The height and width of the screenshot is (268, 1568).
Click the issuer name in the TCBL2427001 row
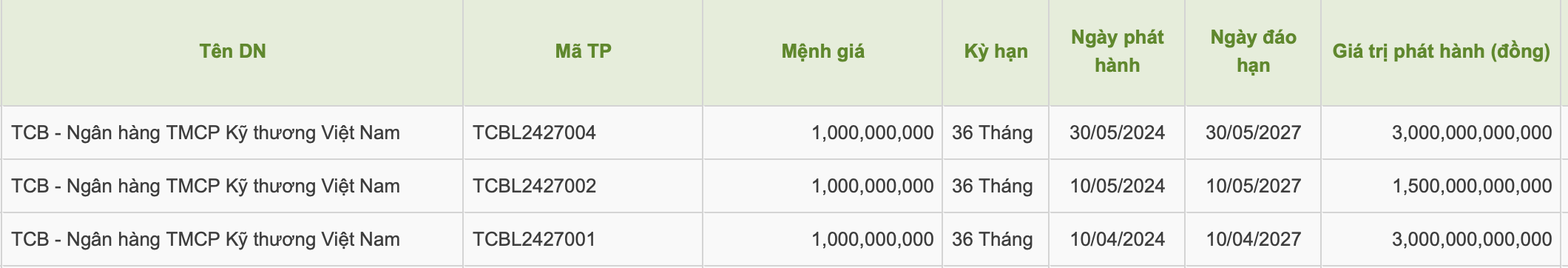pos(206,240)
